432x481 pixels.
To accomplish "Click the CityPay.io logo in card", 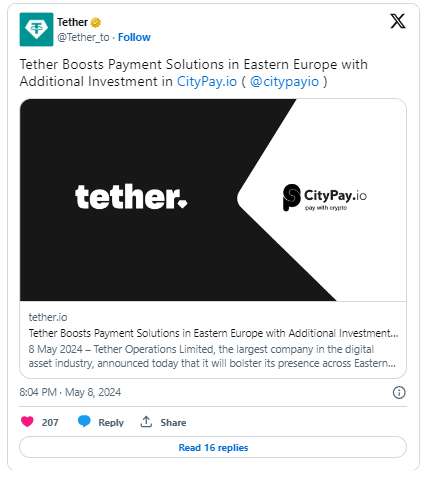I will (x=325, y=197).
